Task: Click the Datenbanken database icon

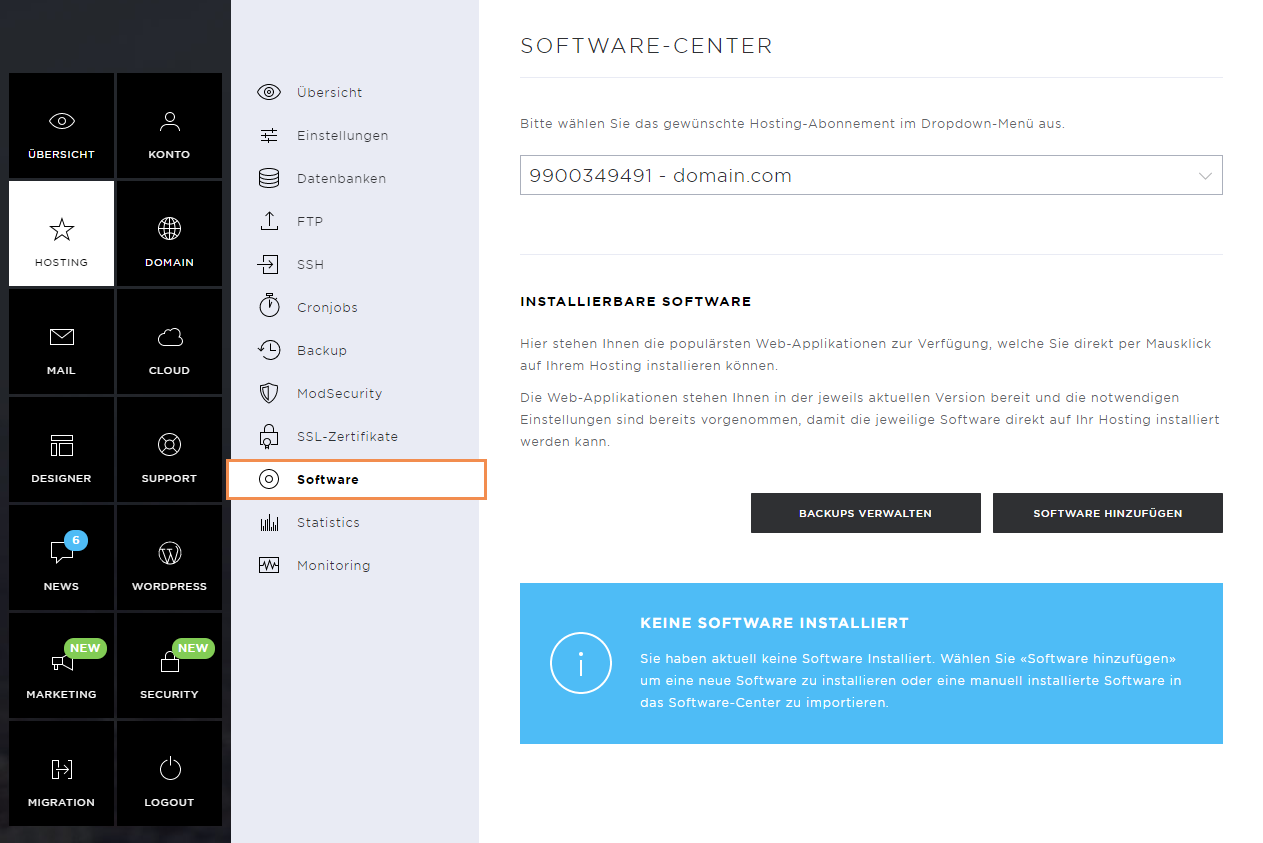Action: click(x=269, y=178)
